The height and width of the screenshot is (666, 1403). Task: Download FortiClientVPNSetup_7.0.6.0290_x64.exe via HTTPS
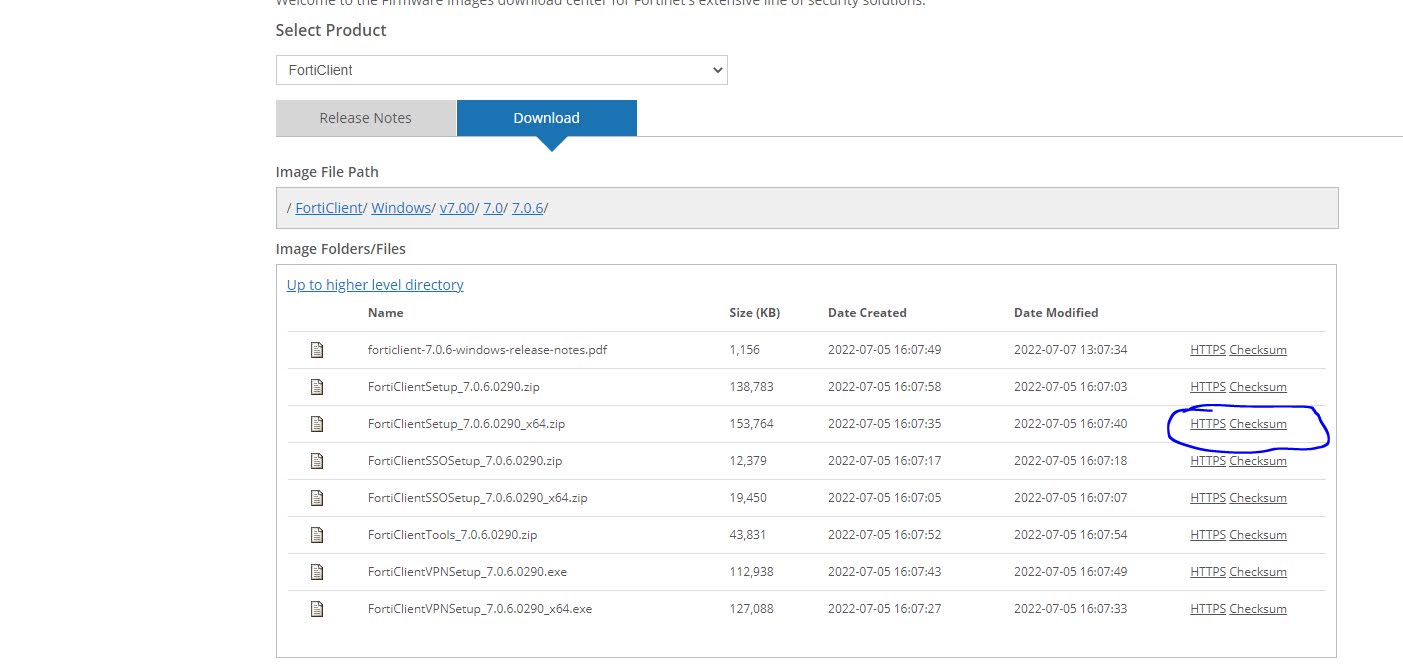click(1208, 609)
